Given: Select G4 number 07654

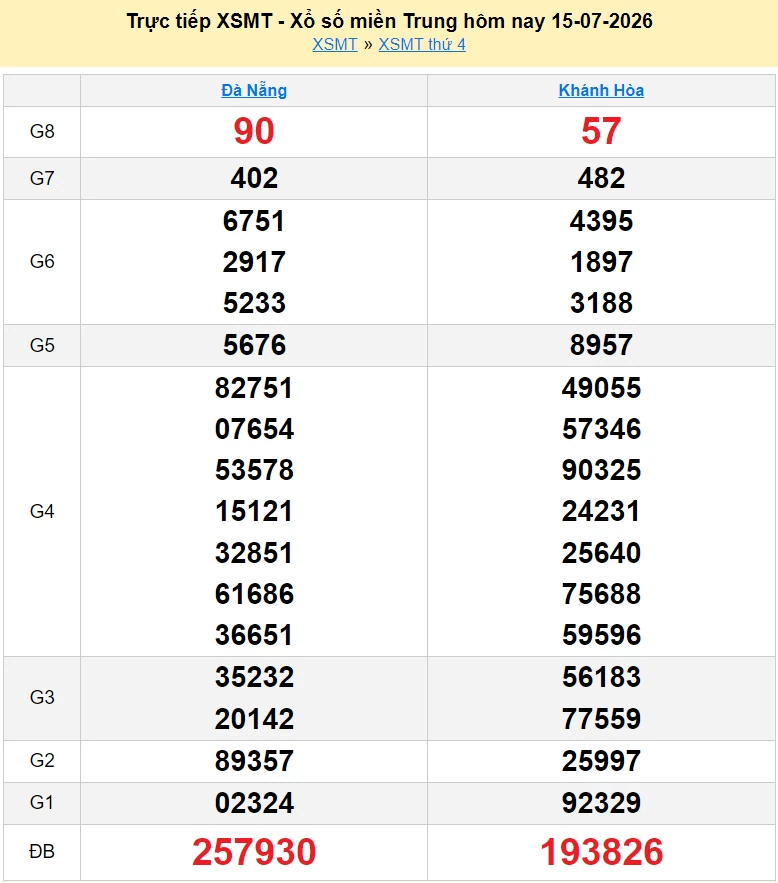Looking at the screenshot, I should pos(254,429).
